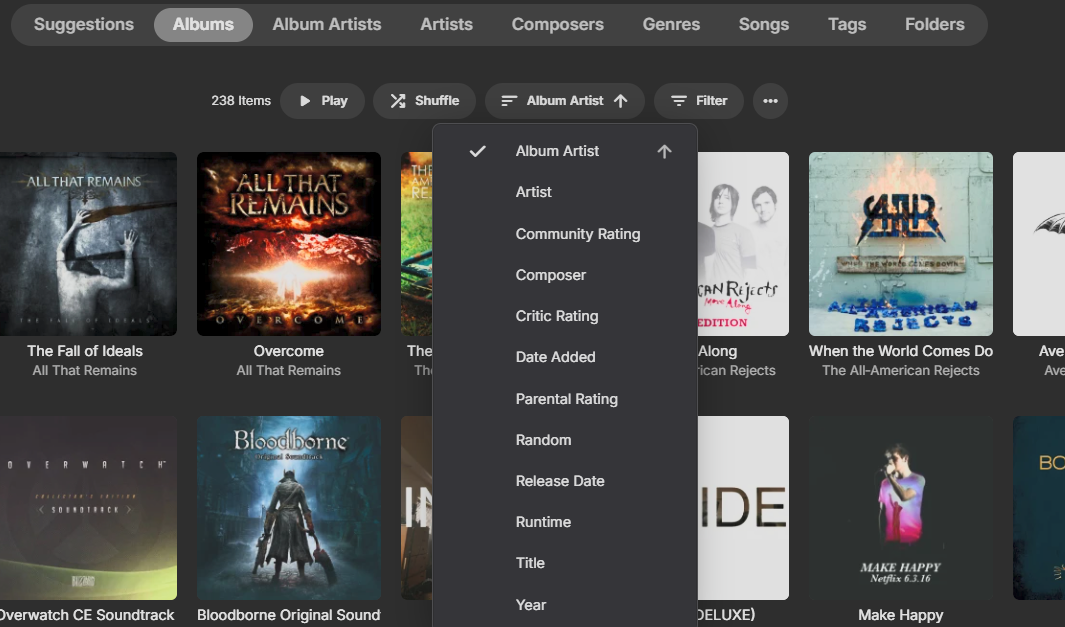Open the three-dot more options menu
The width and height of the screenshot is (1065, 627).
pos(770,101)
